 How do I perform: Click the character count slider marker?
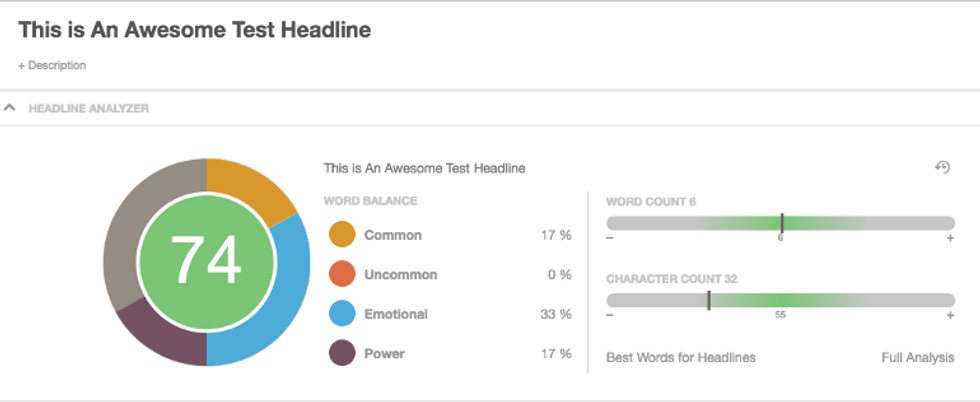click(708, 300)
